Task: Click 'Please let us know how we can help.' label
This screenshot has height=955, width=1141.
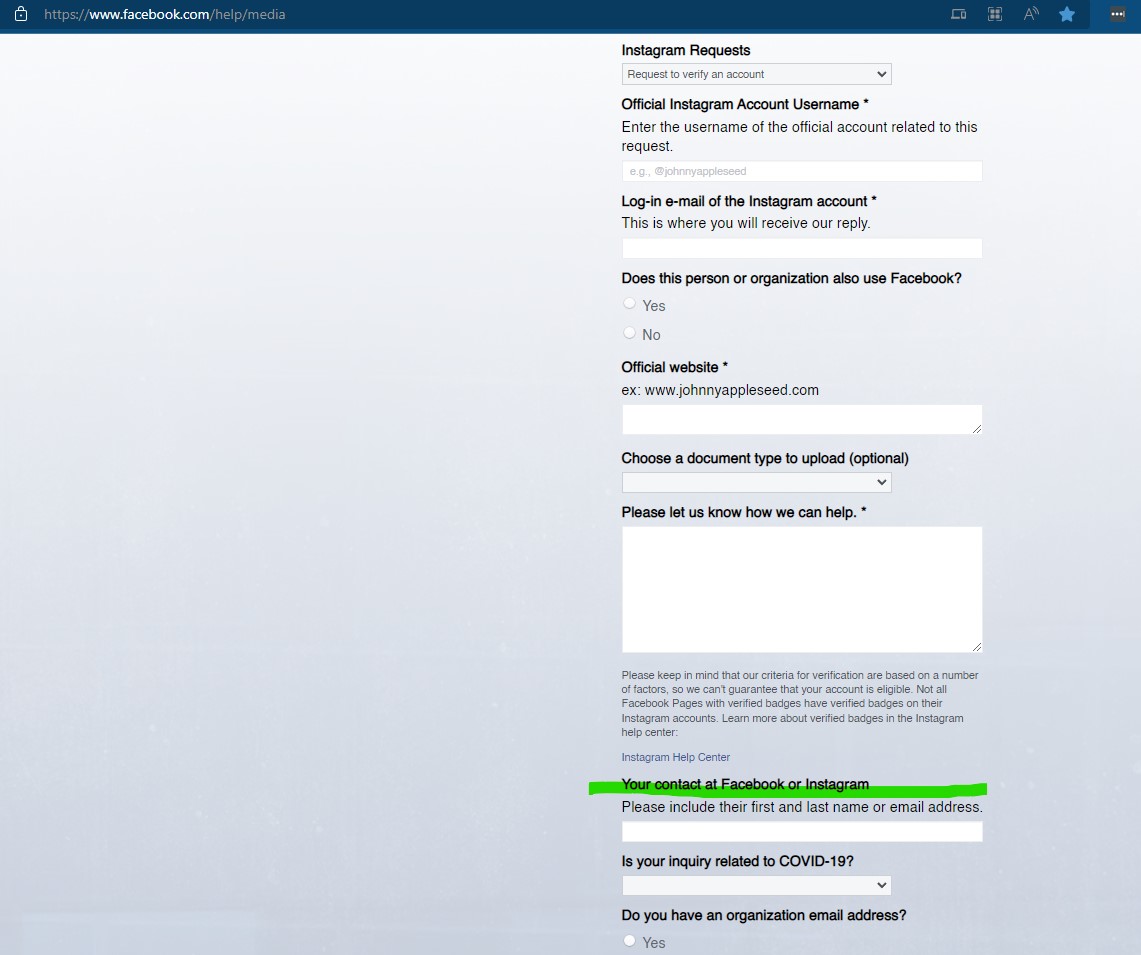Action: pyautogui.click(x=743, y=512)
